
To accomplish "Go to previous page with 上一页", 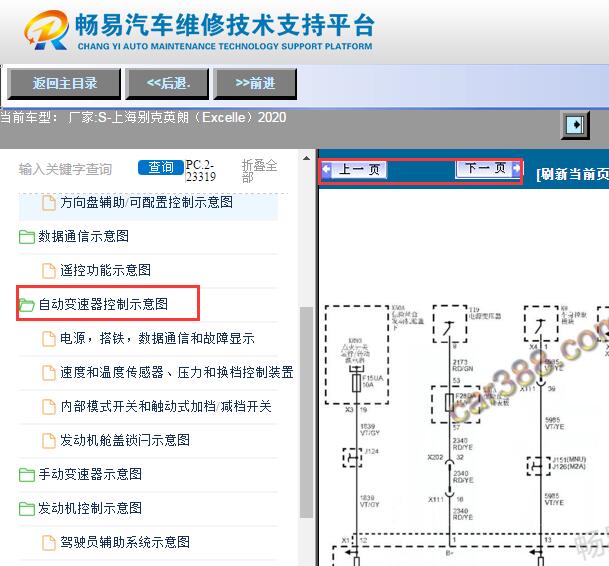I will (x=354, y=169).
